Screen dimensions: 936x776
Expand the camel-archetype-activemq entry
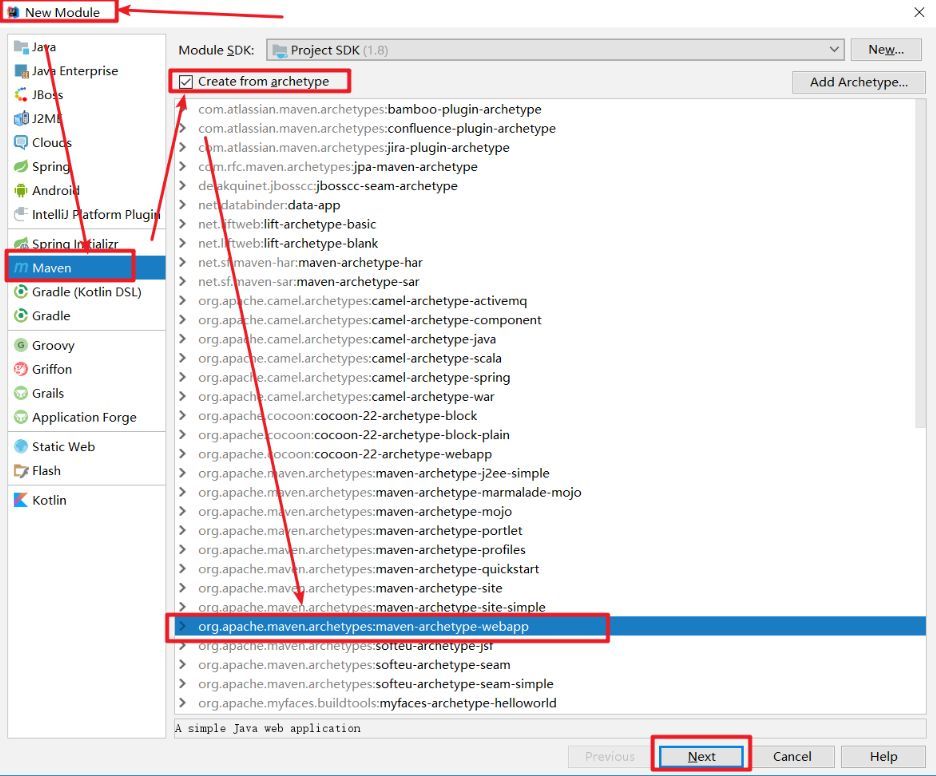coord(183,301)
